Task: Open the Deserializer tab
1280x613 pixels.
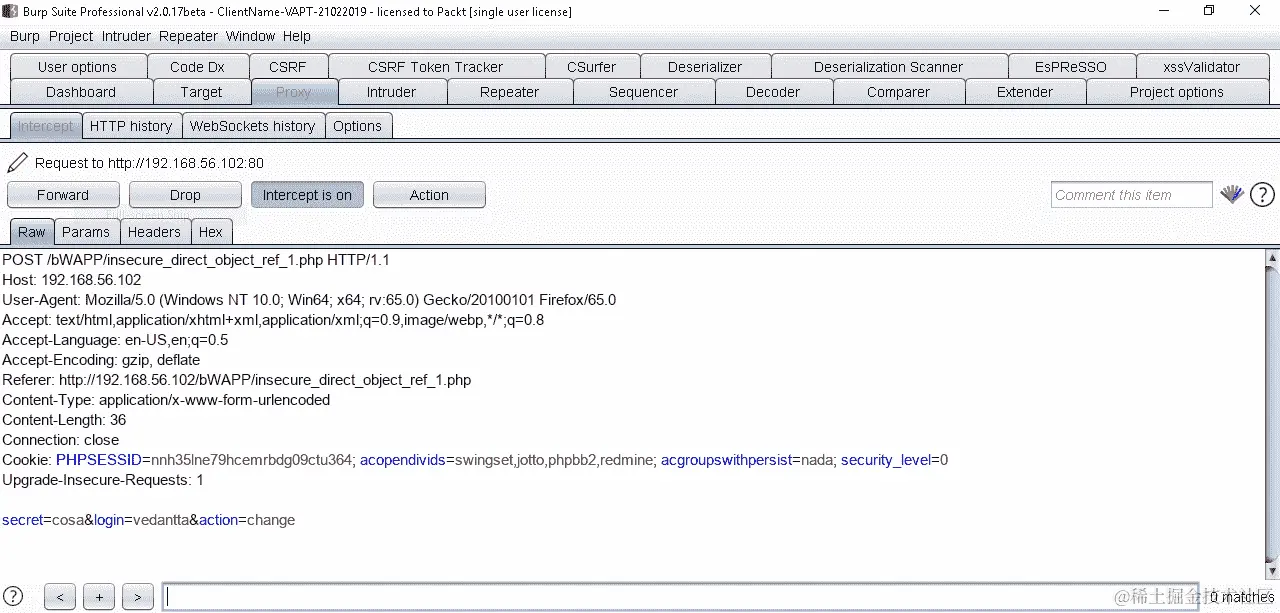Action: (x=705, y=67)
